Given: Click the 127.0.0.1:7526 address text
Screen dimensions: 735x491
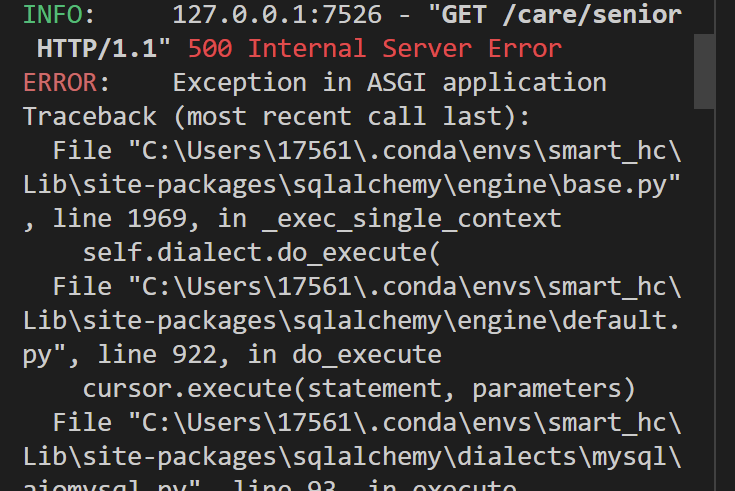Looking at the screenshot, I should point(277,15).
